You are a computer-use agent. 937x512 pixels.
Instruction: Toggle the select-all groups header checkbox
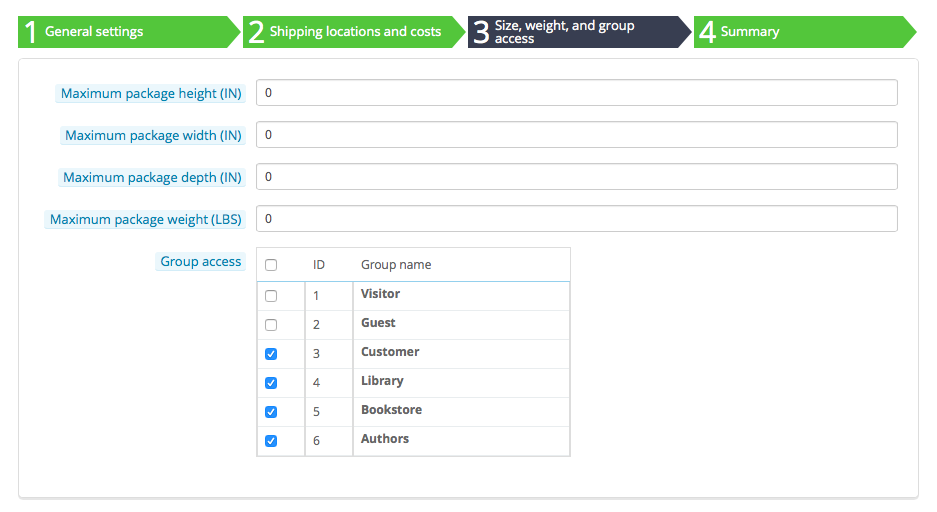click(271, 265)
